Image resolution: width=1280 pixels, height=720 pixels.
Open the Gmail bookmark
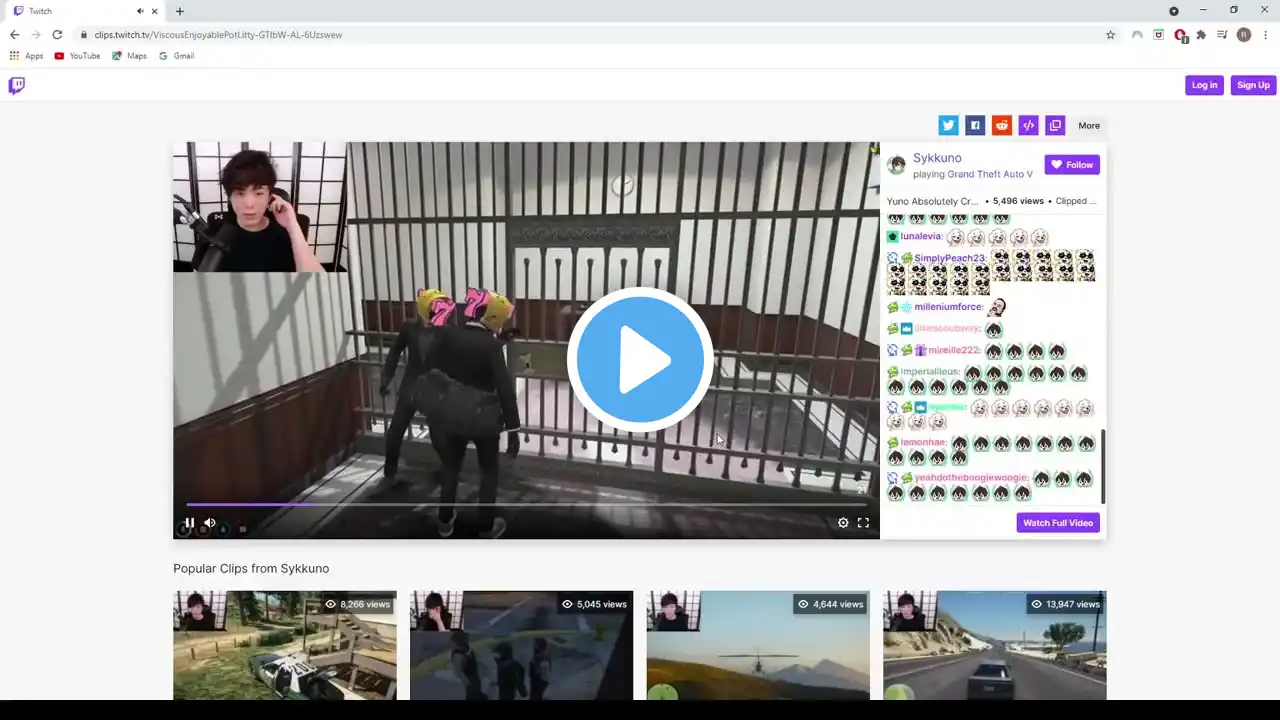(x=177, y=56)
